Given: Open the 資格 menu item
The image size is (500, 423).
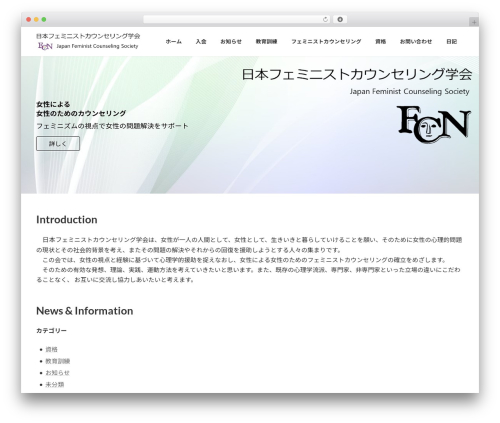Looking at the screenshot, I should tap(381, 42).
